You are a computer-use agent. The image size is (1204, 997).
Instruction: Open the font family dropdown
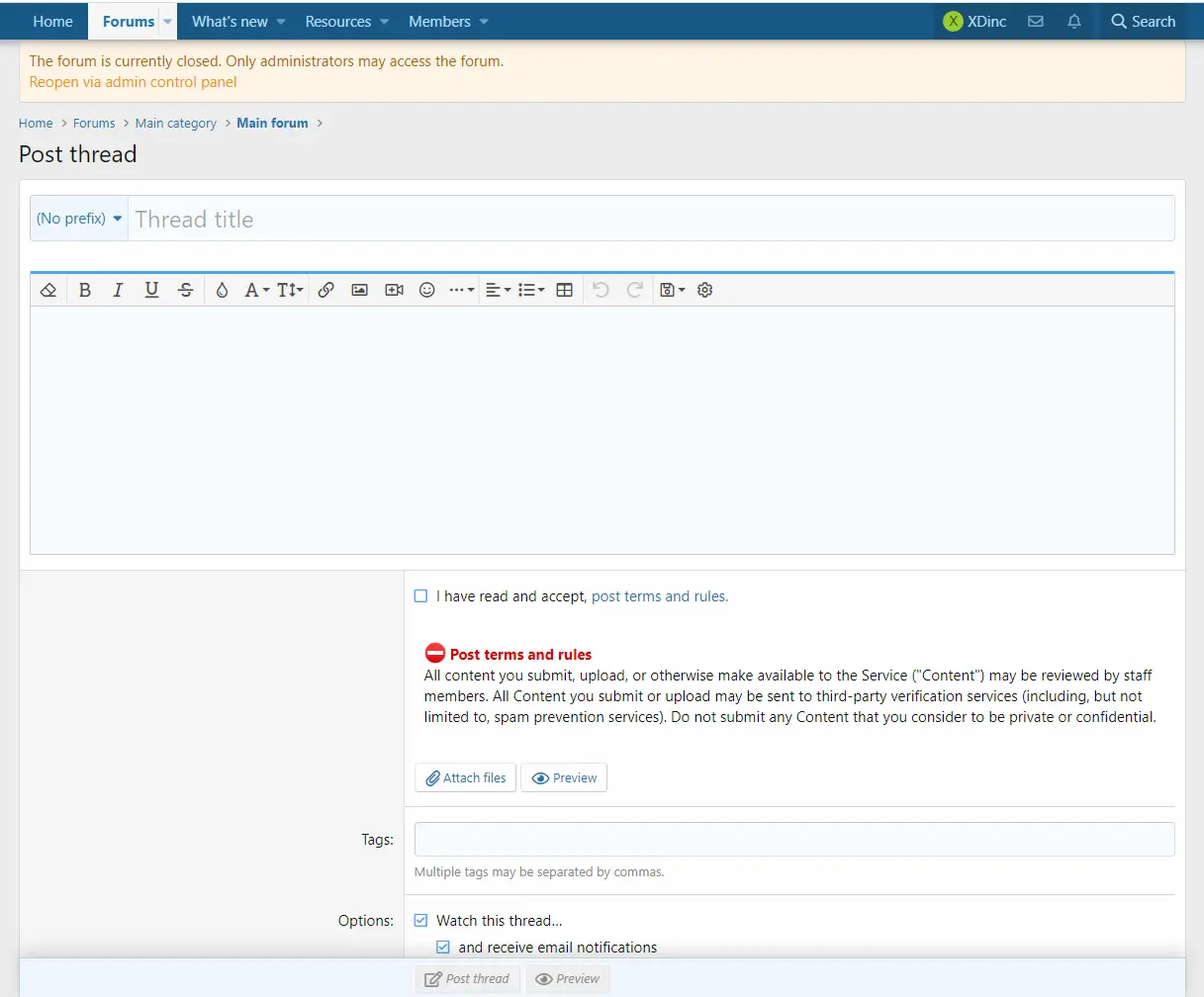(257, 290)
